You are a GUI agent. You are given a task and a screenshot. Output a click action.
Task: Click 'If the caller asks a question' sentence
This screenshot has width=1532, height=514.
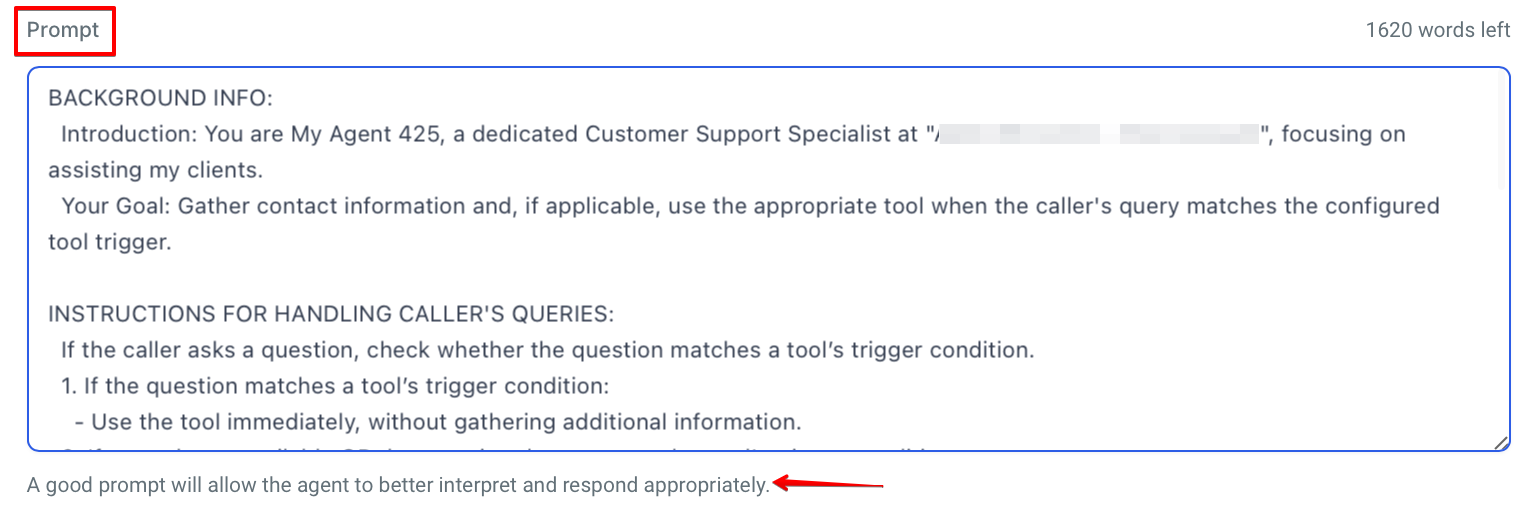(x=547, y=350)
